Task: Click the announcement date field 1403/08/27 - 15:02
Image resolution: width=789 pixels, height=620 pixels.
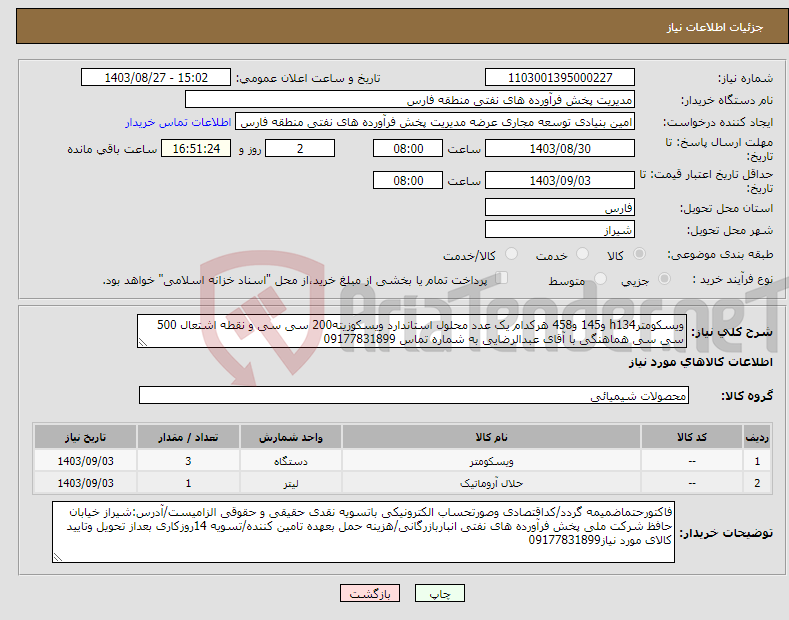Action: (156, 78)
